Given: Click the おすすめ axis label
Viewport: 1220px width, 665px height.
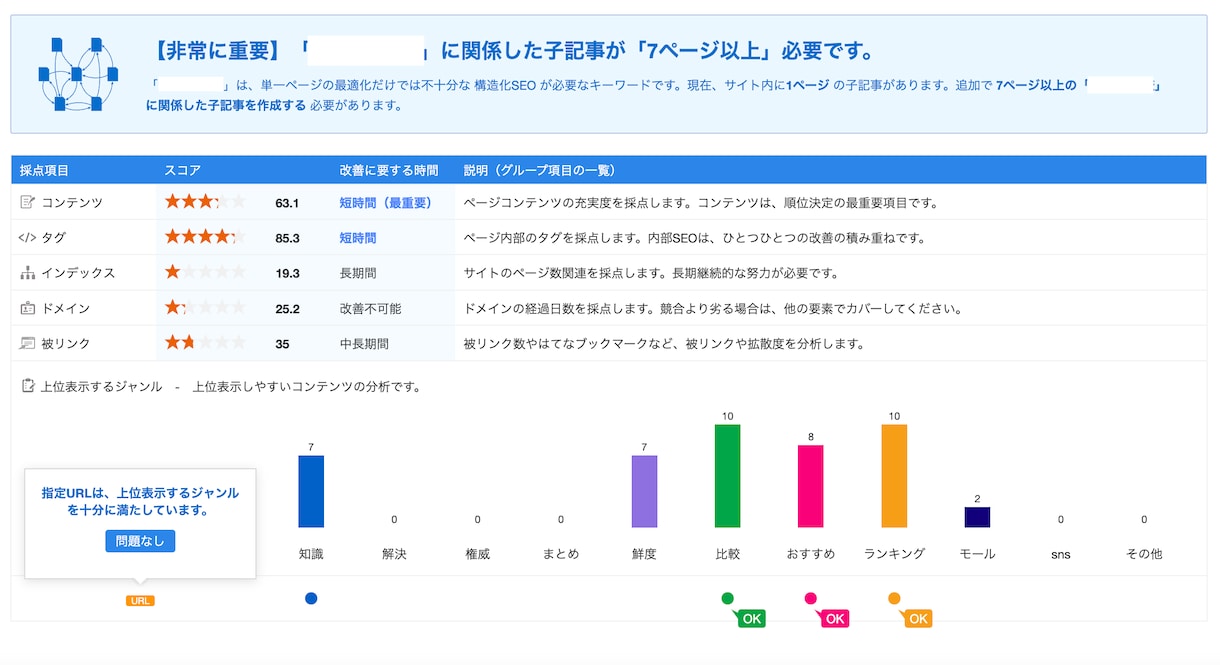Looking at the screenshot, I should tap(811, 554).
